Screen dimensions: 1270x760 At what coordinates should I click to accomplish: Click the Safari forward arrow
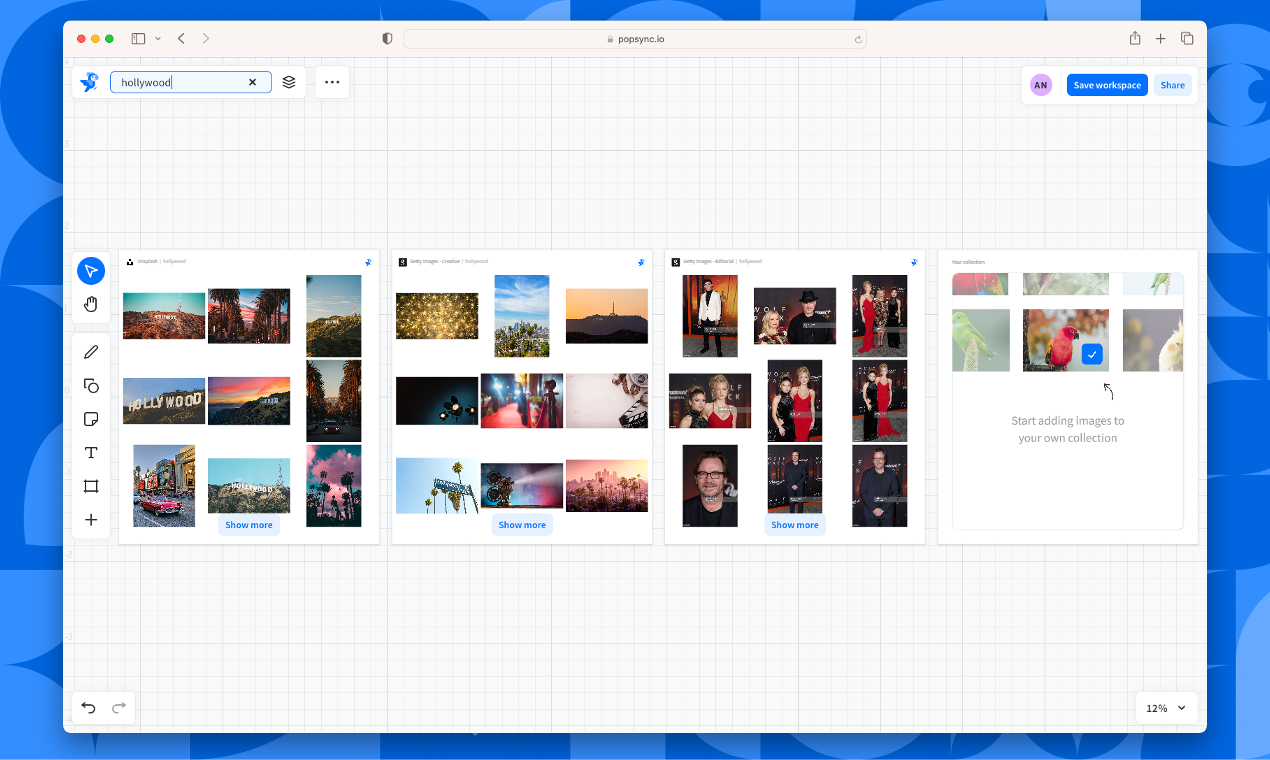pos(206,38)
